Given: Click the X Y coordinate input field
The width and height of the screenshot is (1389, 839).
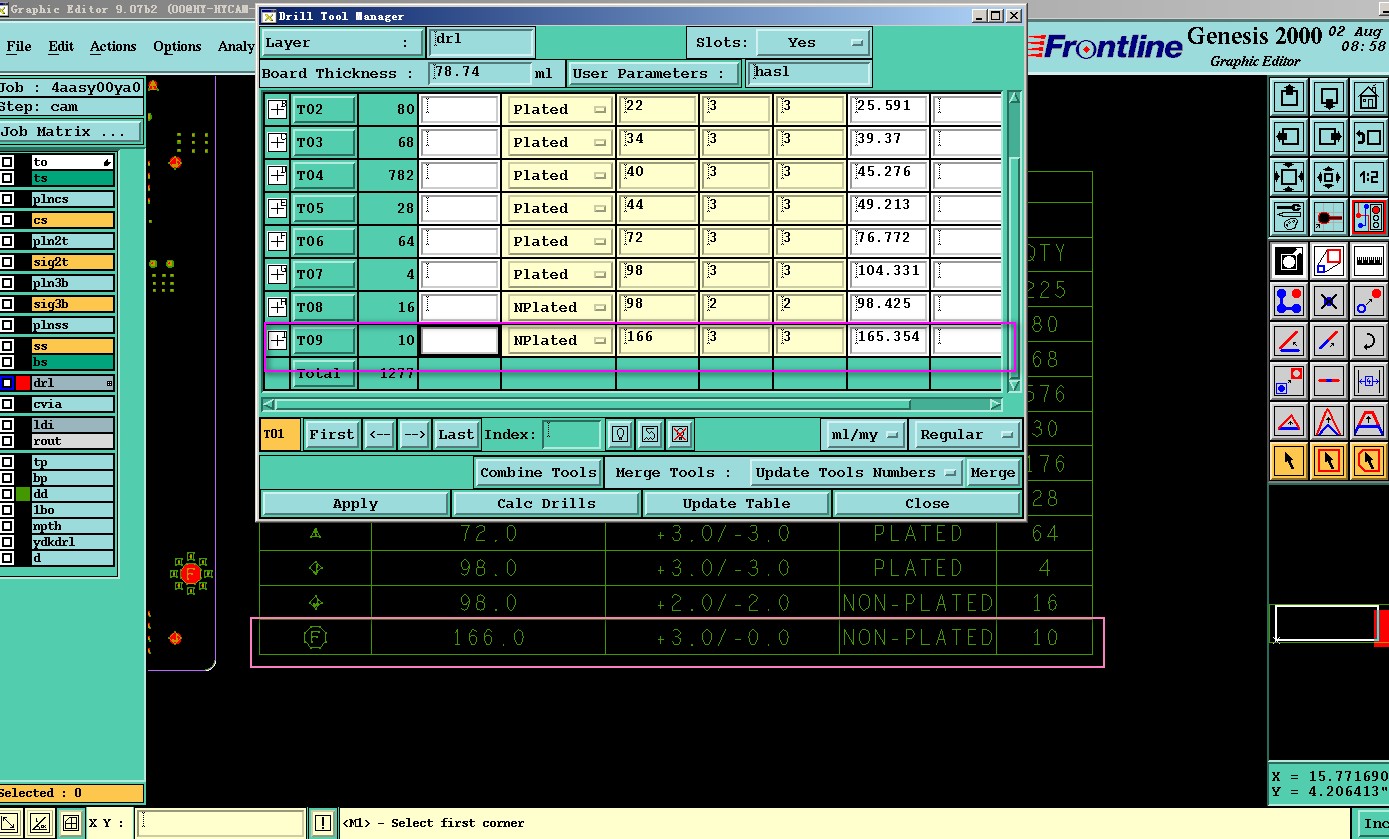Looking at the screenshot, I should coord(219,823).
